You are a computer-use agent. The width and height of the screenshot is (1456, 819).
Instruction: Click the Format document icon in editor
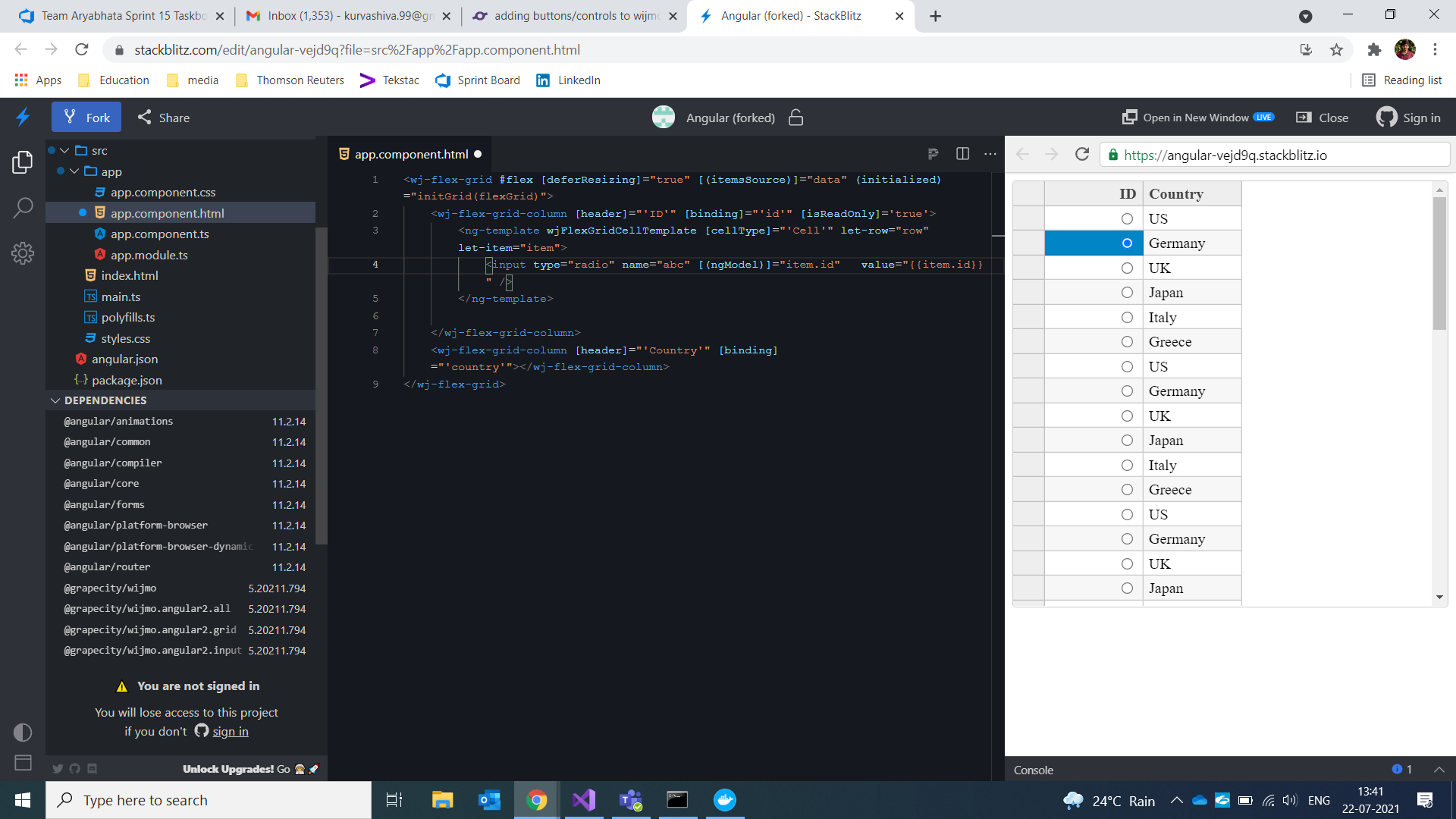(x=933, y=154)
